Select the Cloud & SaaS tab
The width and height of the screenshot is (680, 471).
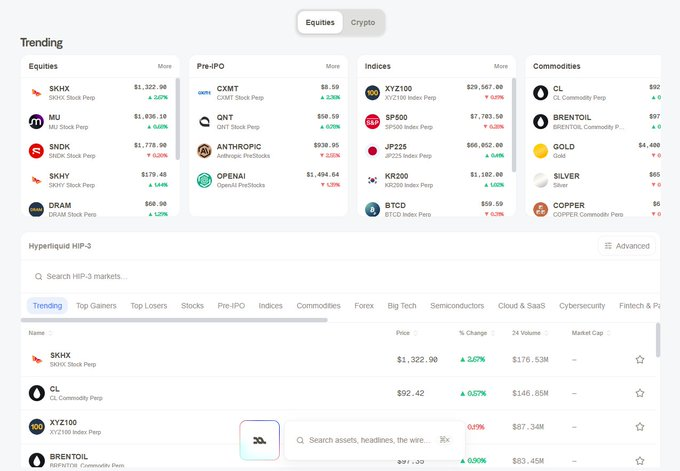(x=521, y=306)
